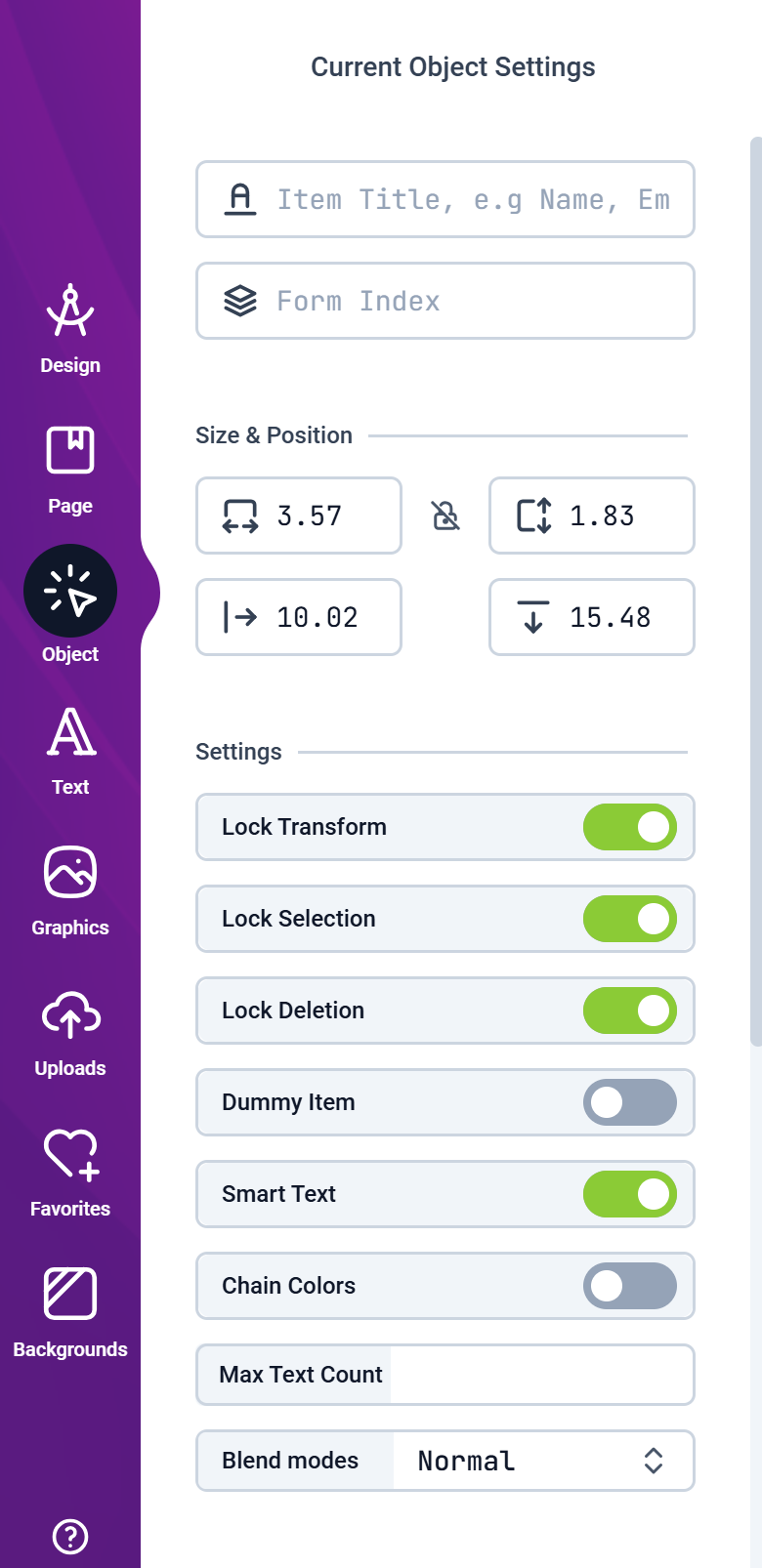Viewport: 762px width, 1568px height.
Task: Toggle the aspect ratio lock icon
Action: pyautogui.click(x=445, y=516)
